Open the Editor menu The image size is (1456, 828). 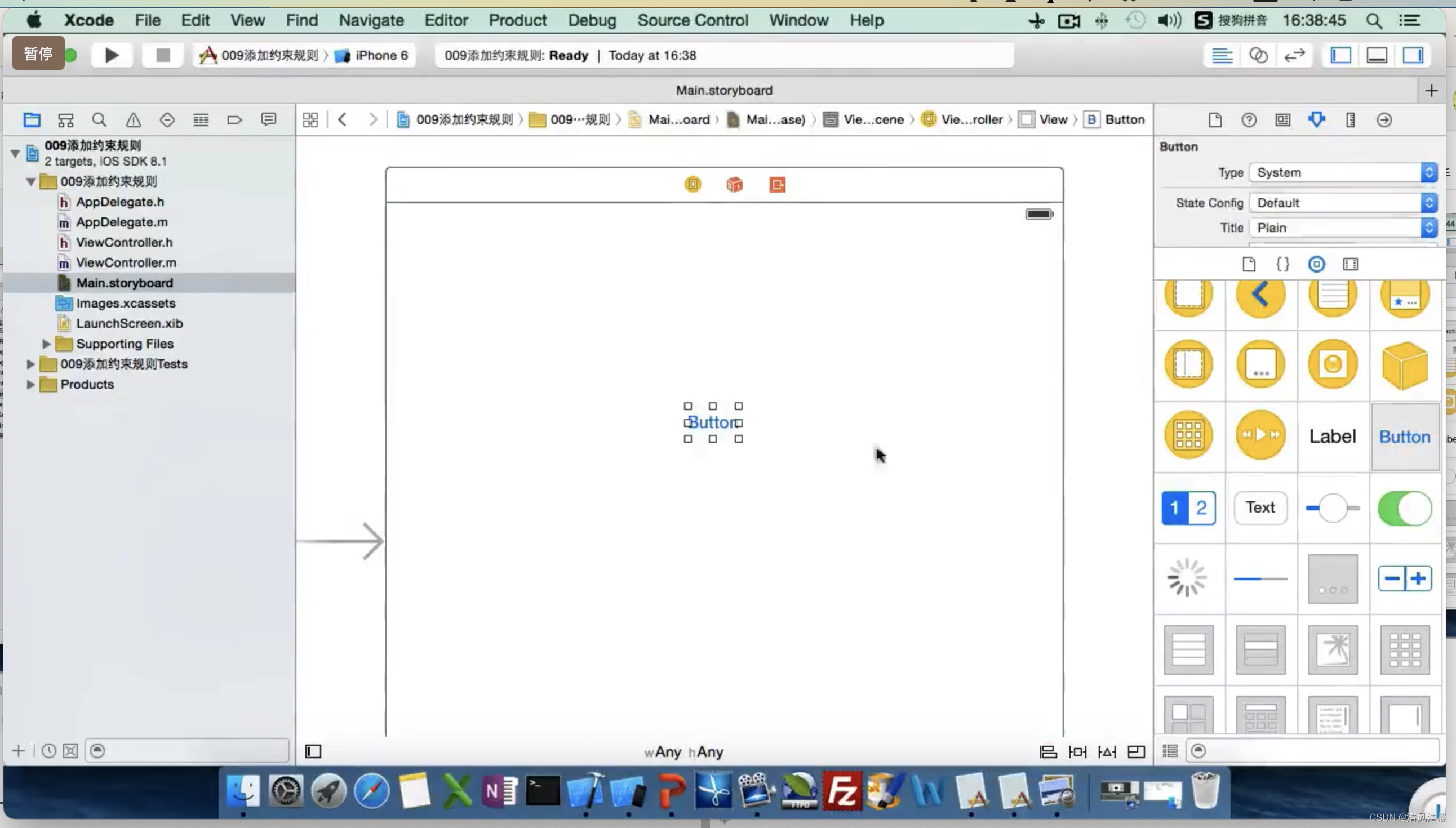[x=446, y=20]
